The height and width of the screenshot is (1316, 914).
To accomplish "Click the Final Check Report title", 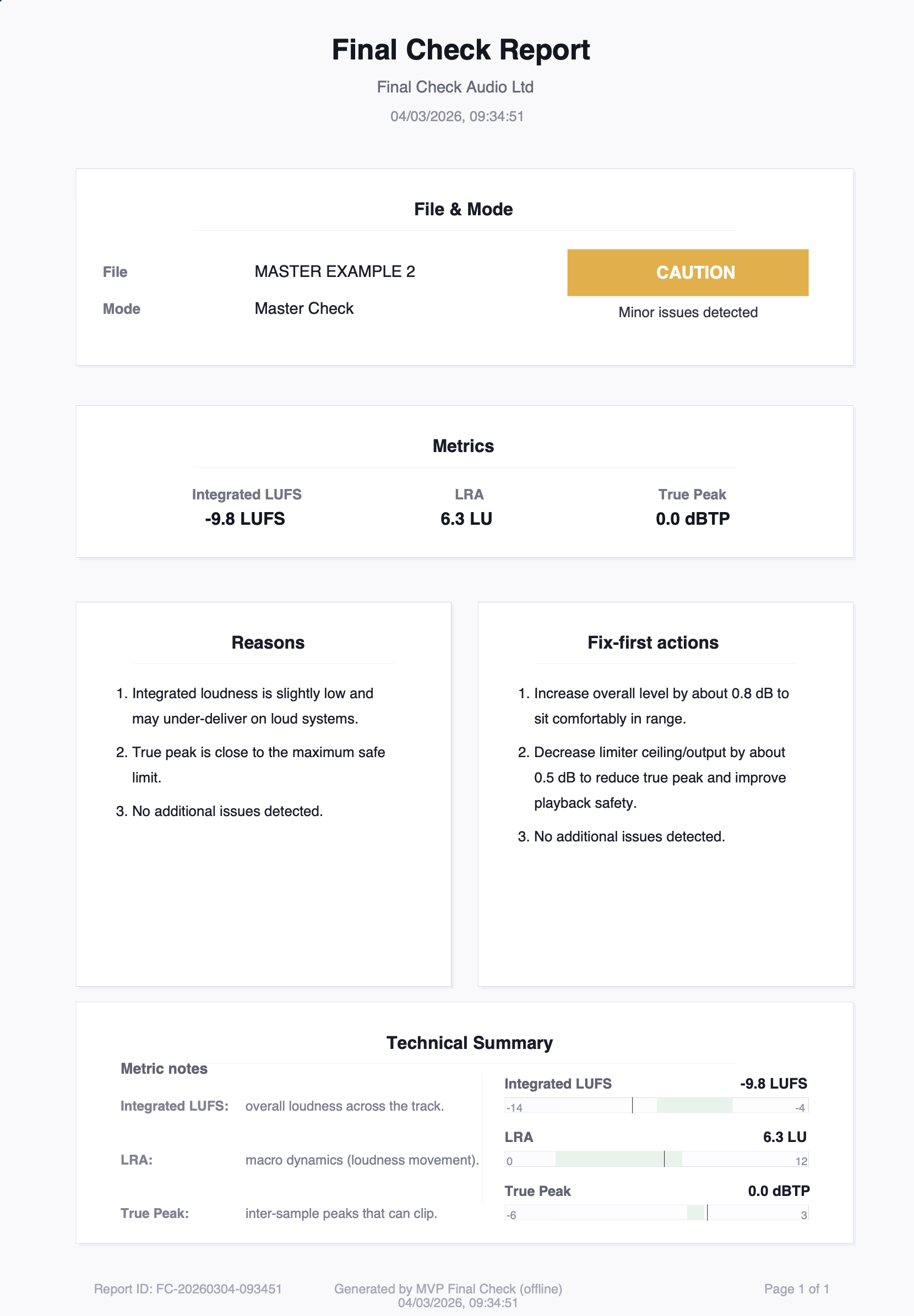I will pyautogui.click(x=460, y=50).
